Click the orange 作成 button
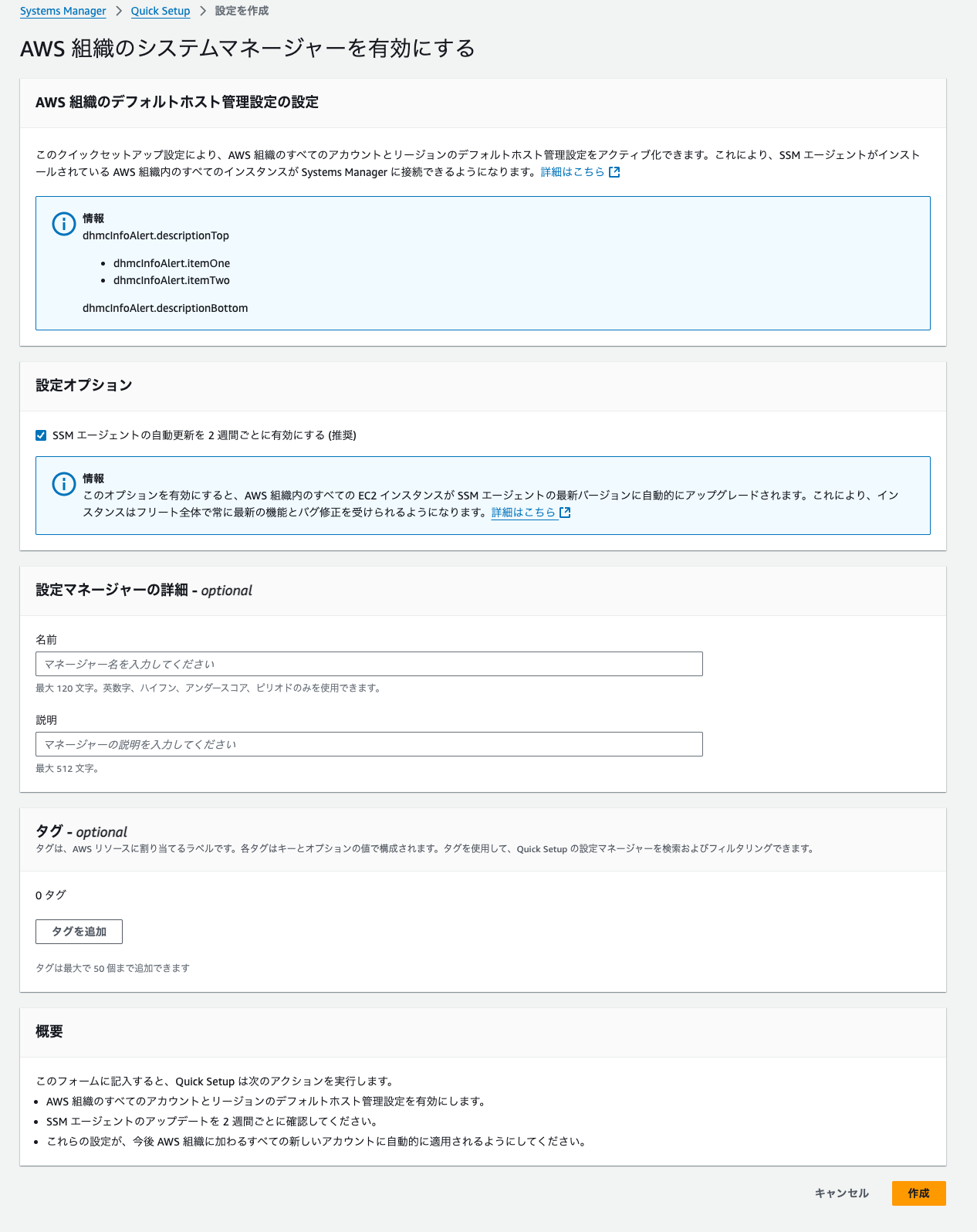The width and height of the screenshot is (977, 1232). (x=919, y=1193)
